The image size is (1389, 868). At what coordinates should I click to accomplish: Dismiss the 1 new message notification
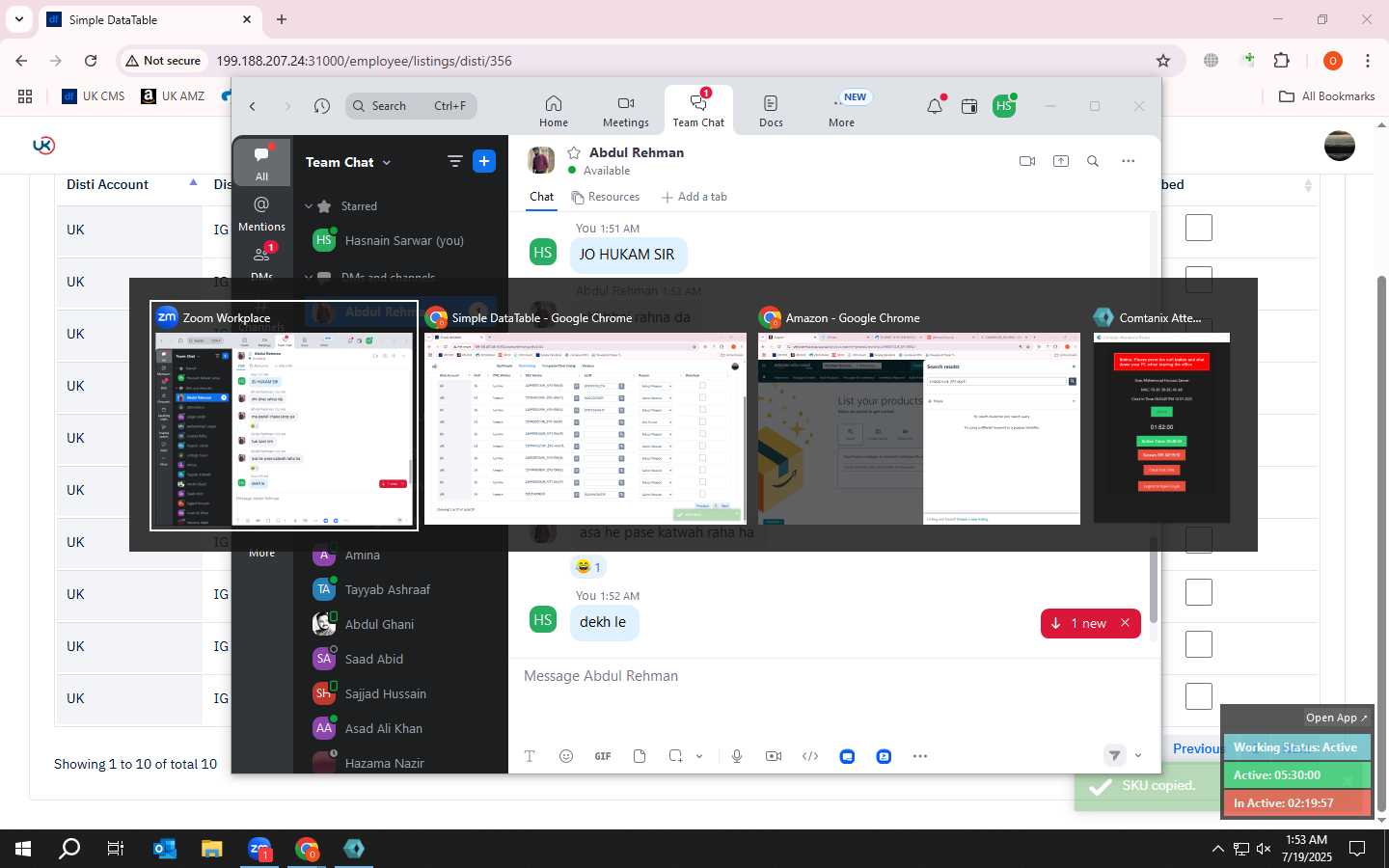click(x=1125, y=623)
